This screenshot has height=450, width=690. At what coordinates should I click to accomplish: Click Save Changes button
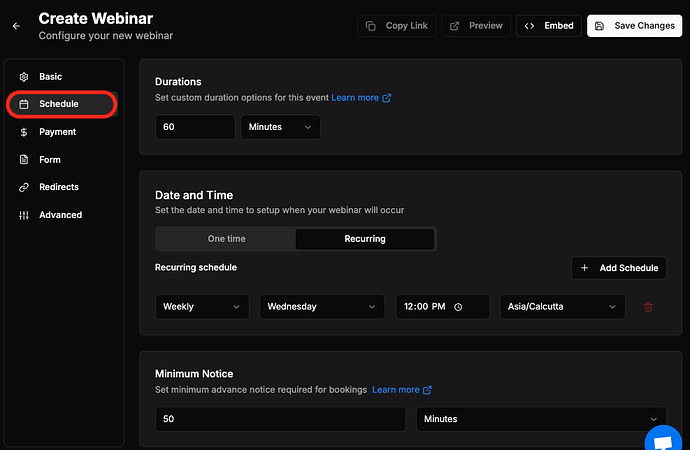point(635,26)
